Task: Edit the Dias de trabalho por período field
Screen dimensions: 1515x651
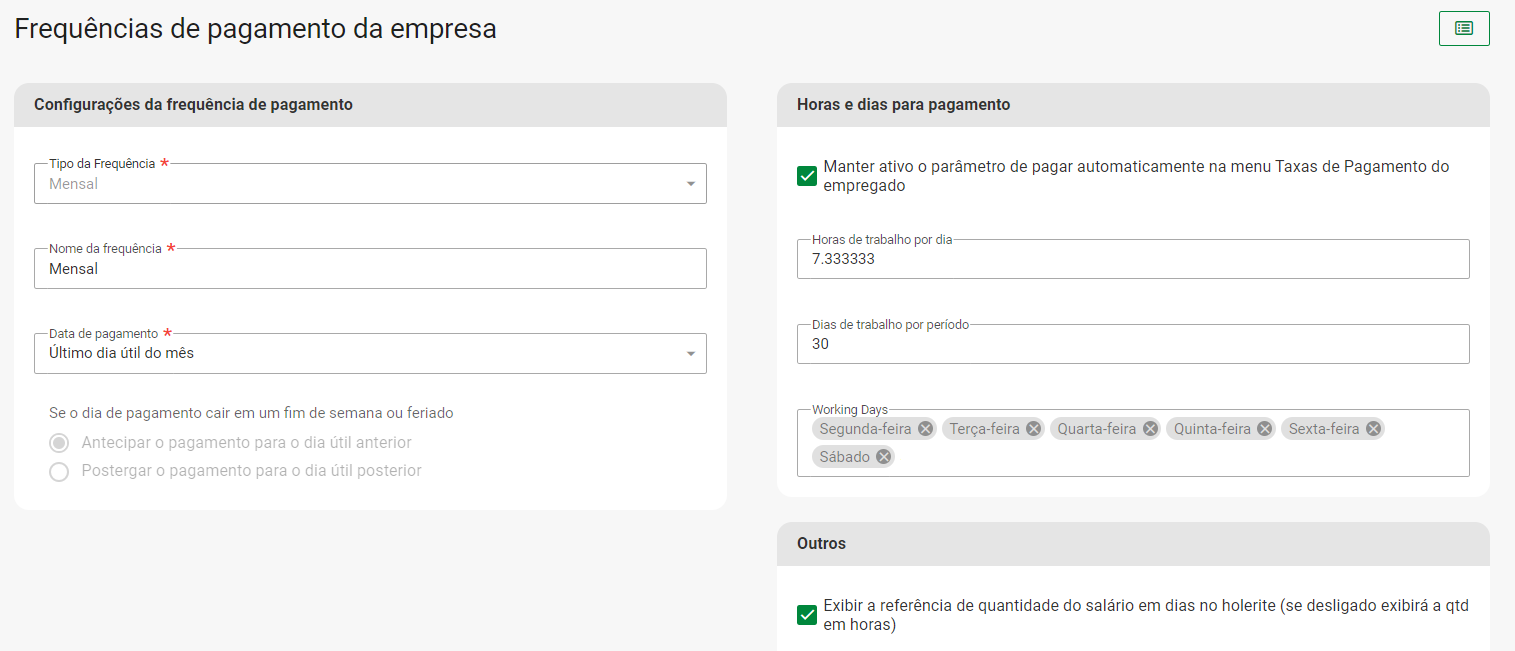Action: (x=1132, y=344)
